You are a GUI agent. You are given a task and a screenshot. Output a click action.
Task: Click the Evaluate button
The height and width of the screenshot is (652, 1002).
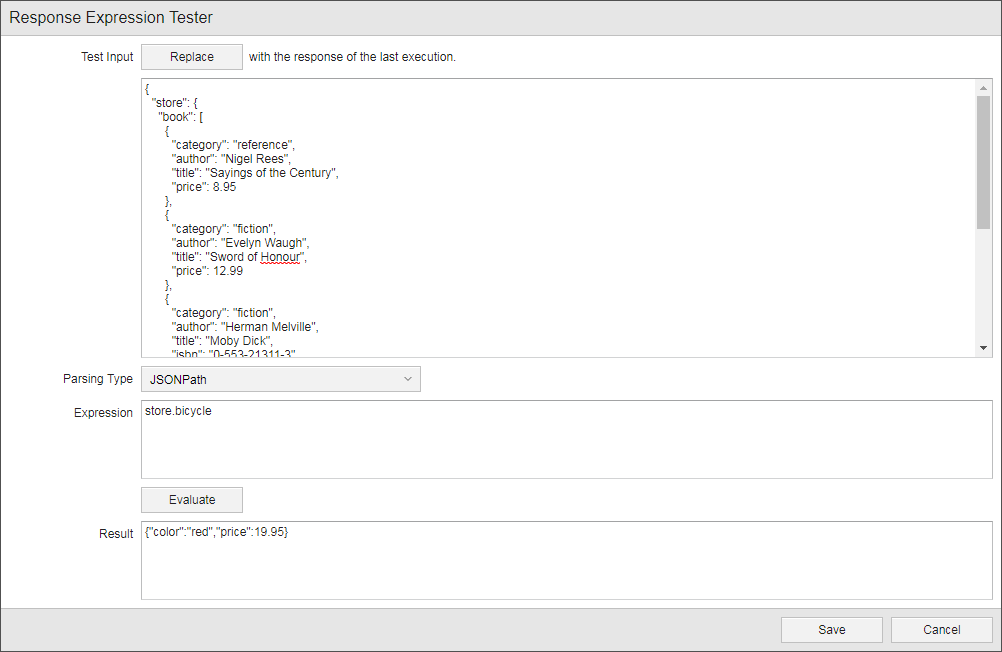191,499
